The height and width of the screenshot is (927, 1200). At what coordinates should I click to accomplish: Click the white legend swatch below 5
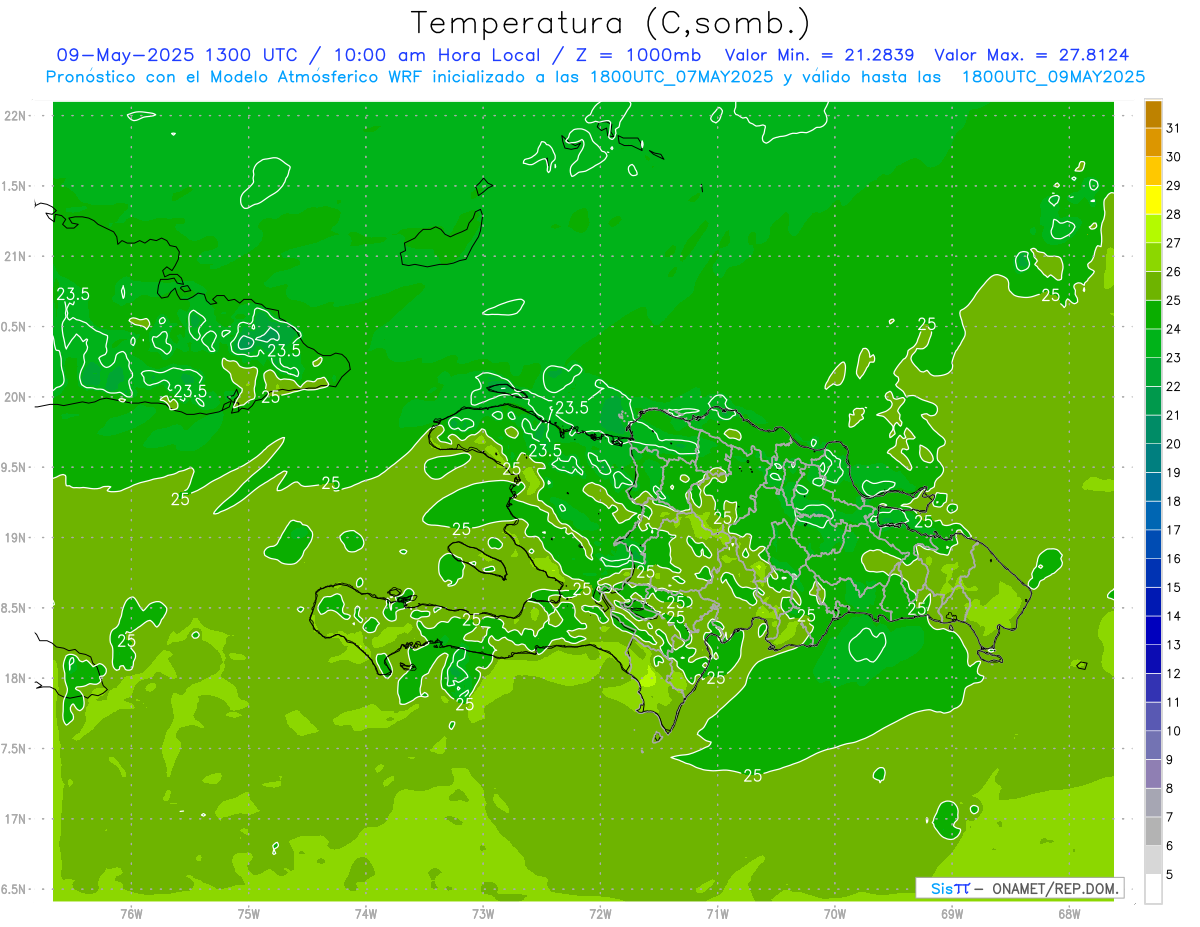(1153, 888)
